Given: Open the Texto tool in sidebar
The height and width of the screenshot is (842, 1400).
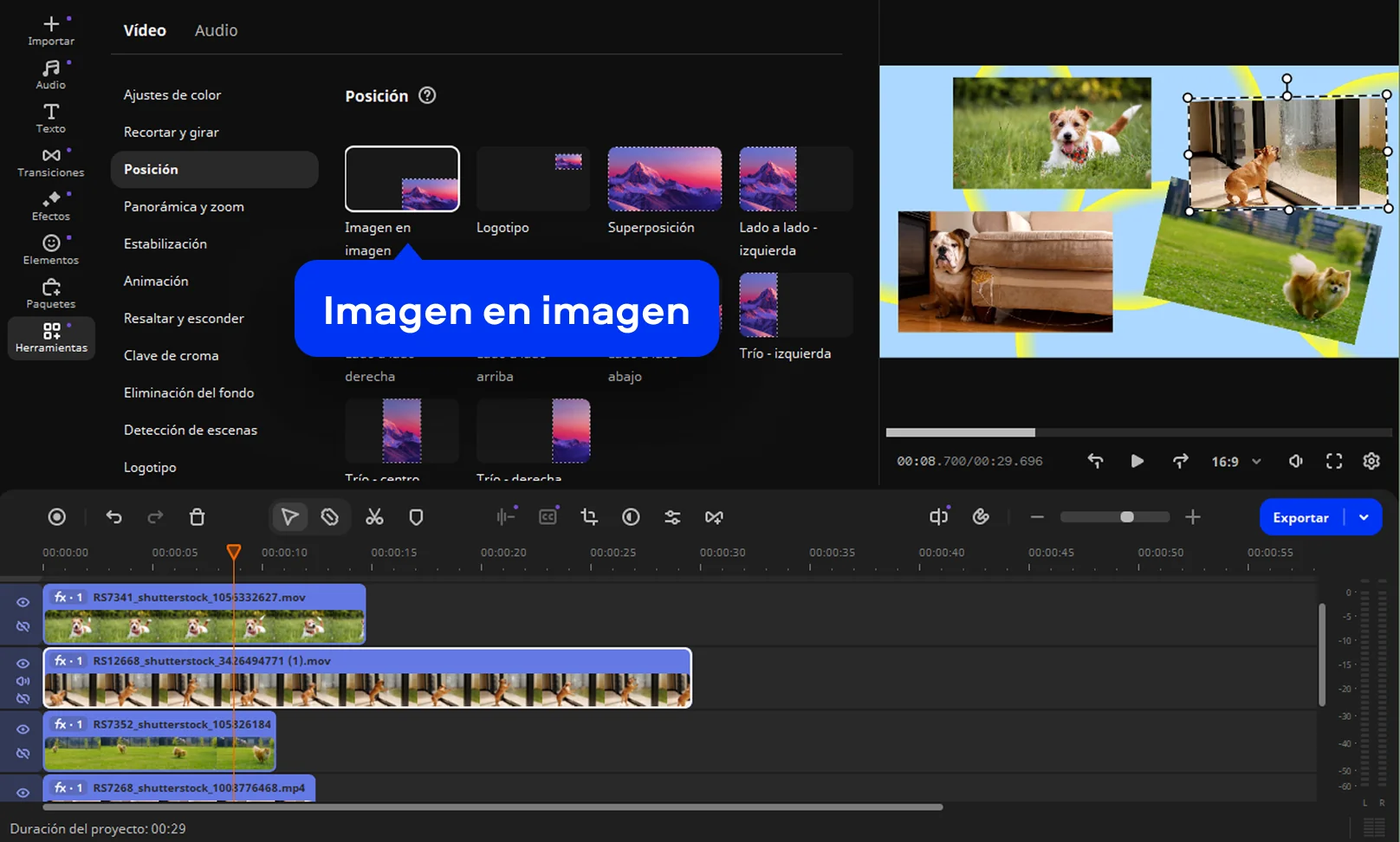Looking at the screenshot, I should (51, 118).
